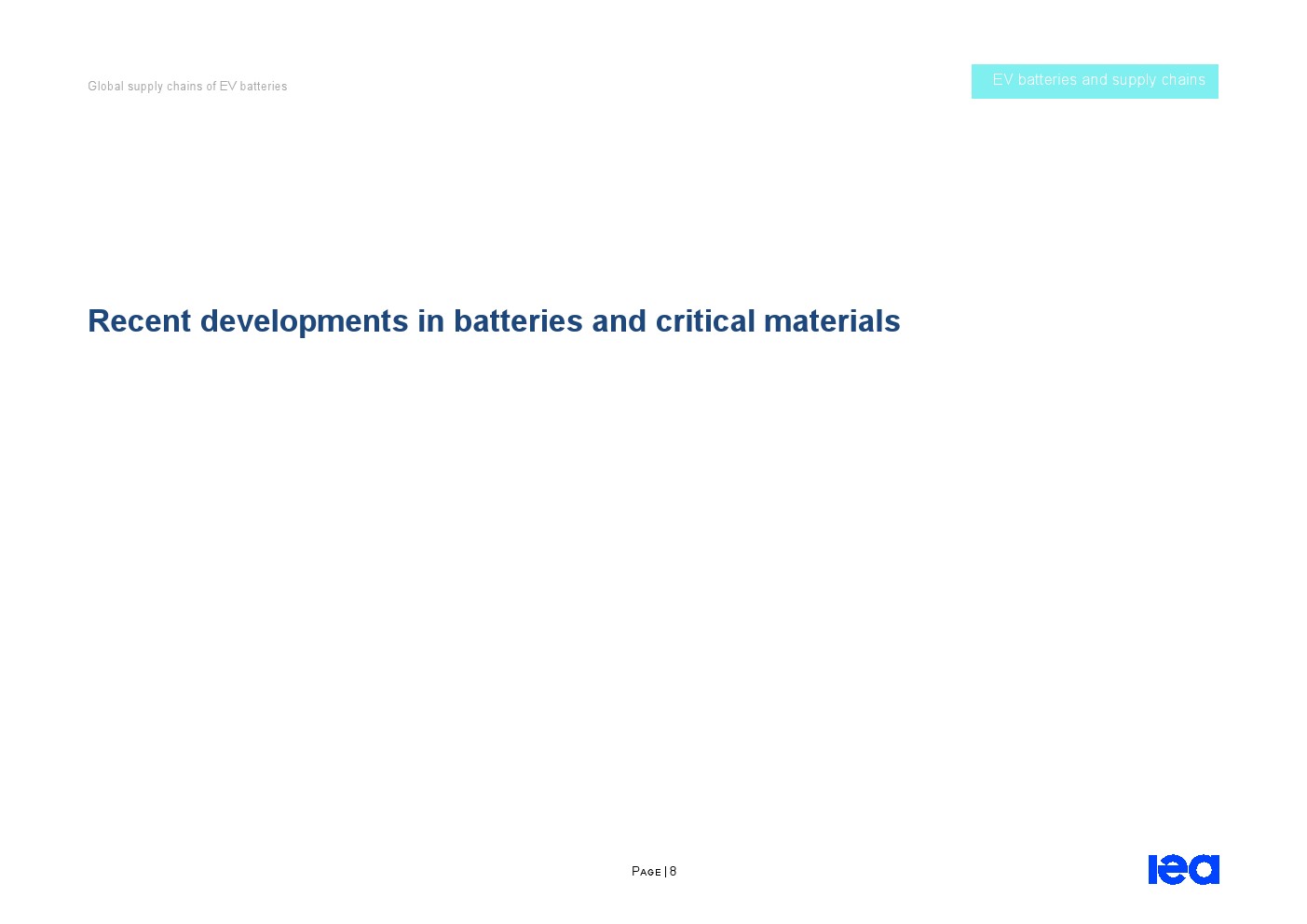Click the 'Recent developments' main heading
Image resolution: width=1307 pixels, height=924 pixels.
494,321
